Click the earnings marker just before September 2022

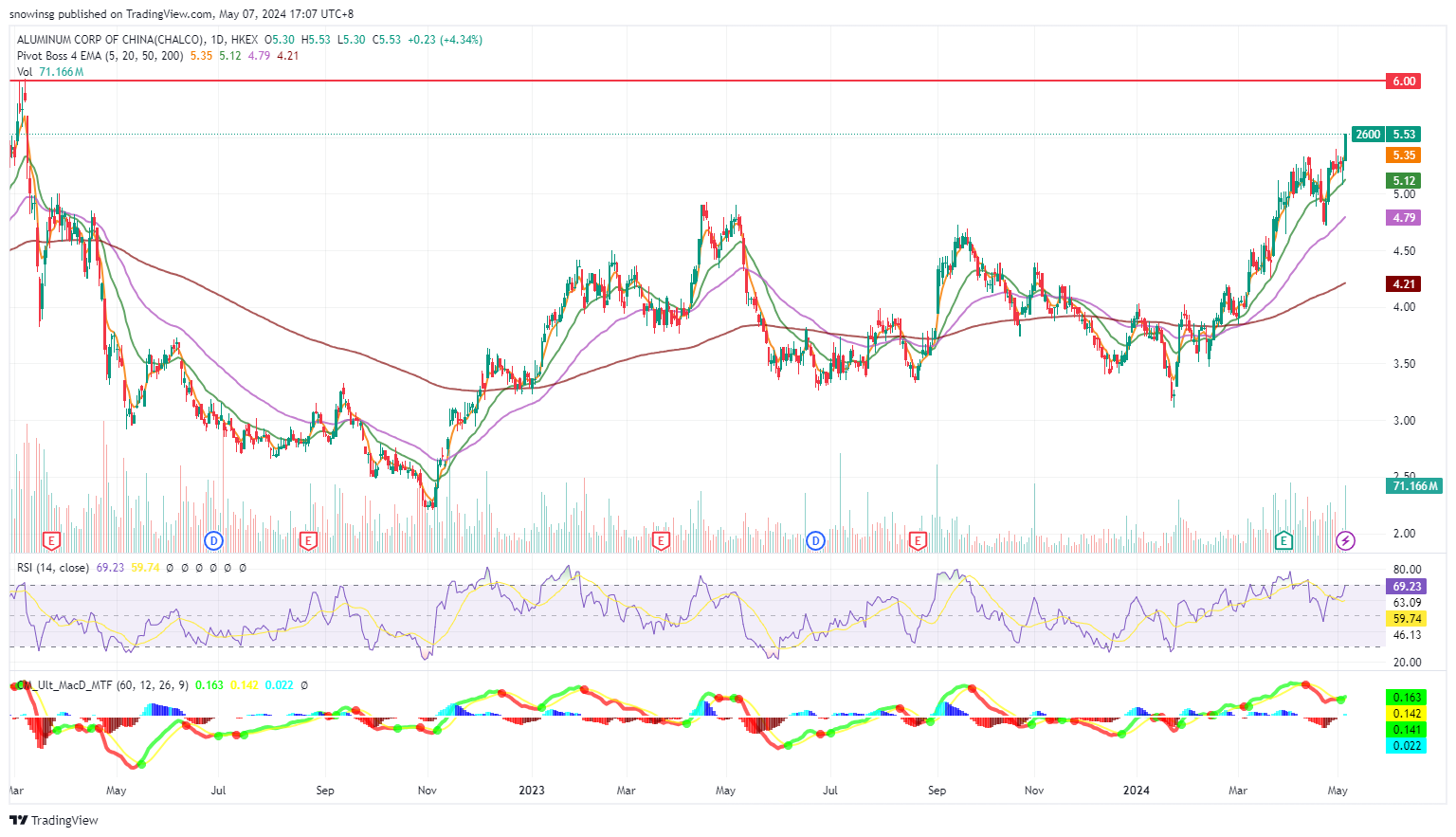[308, 541]
